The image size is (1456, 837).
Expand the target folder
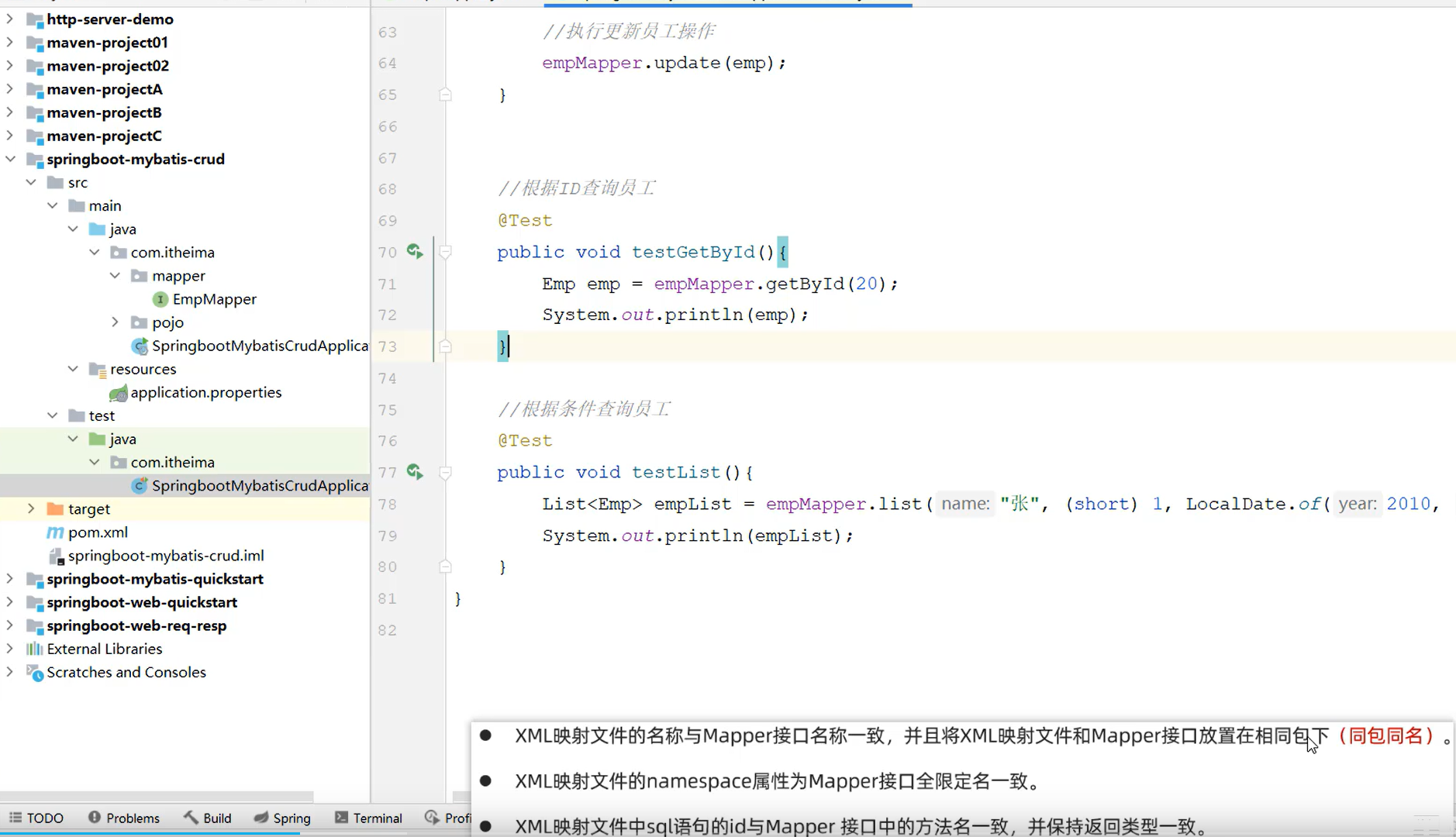(x=30, y=508)
